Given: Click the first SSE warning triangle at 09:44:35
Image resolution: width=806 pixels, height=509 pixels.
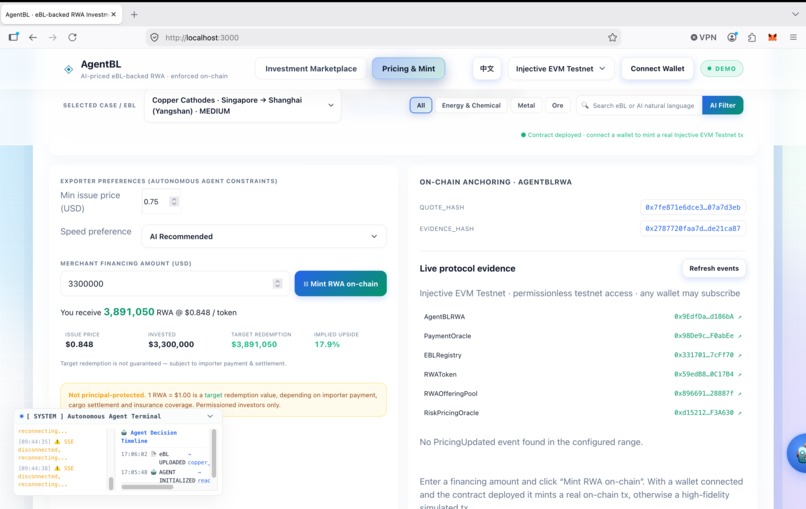Looking at the screenshot, I should click(x=57, y=442).
